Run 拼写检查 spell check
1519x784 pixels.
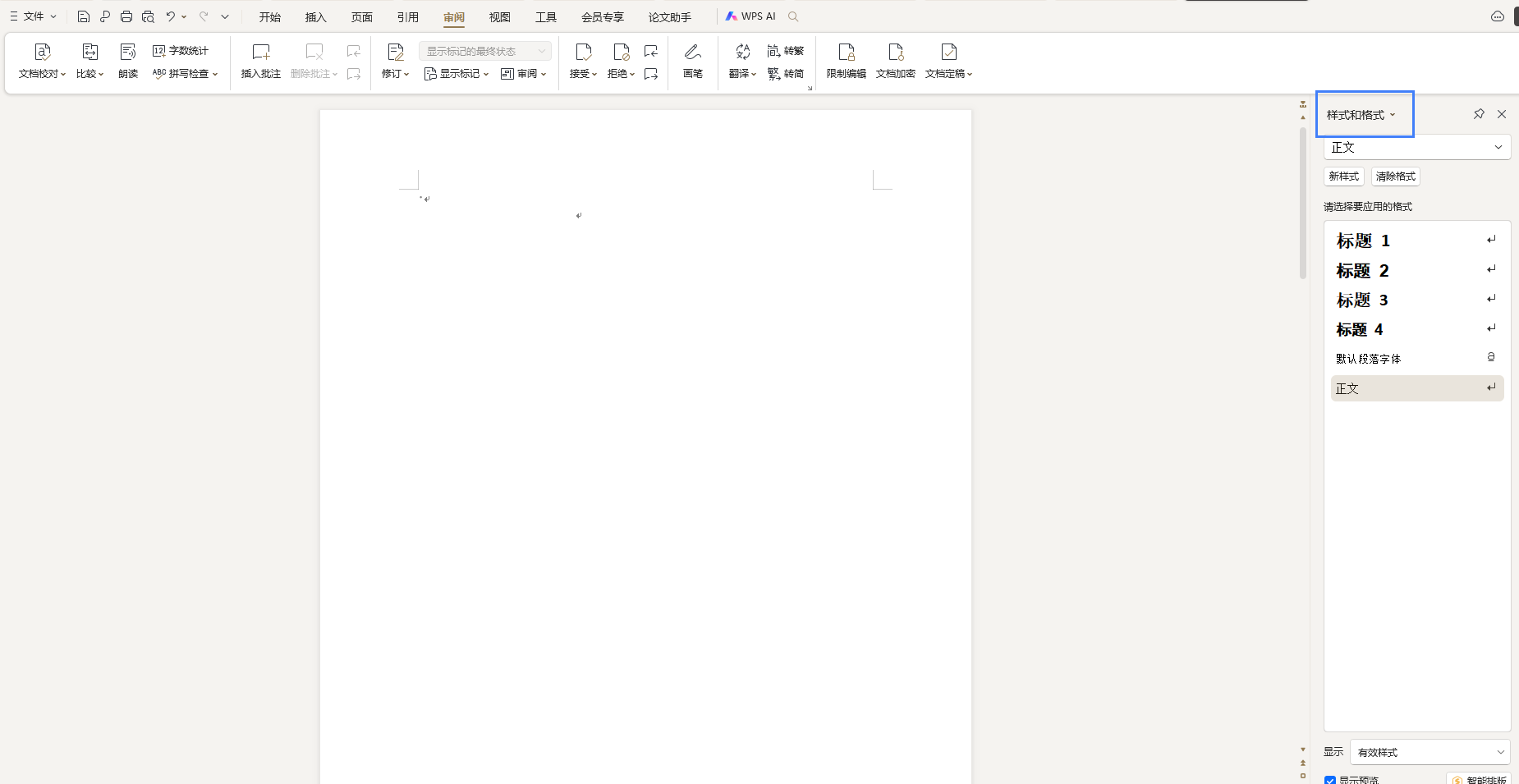coord(185,74)
